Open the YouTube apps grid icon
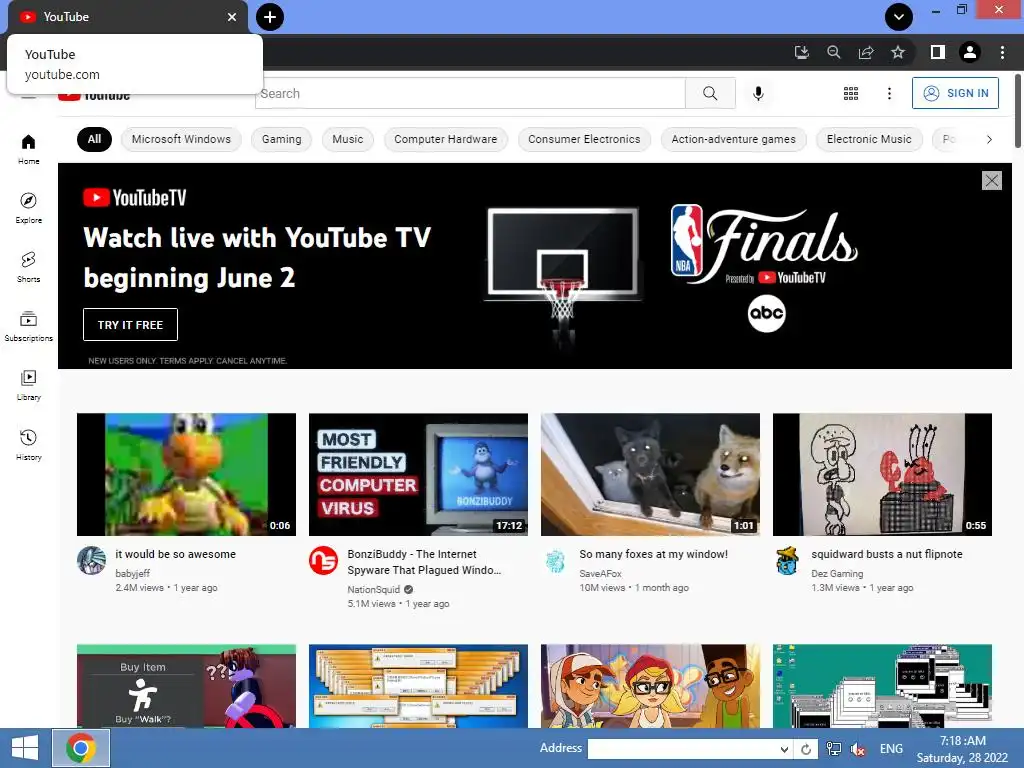1024x768 pixels. point(850,93)
